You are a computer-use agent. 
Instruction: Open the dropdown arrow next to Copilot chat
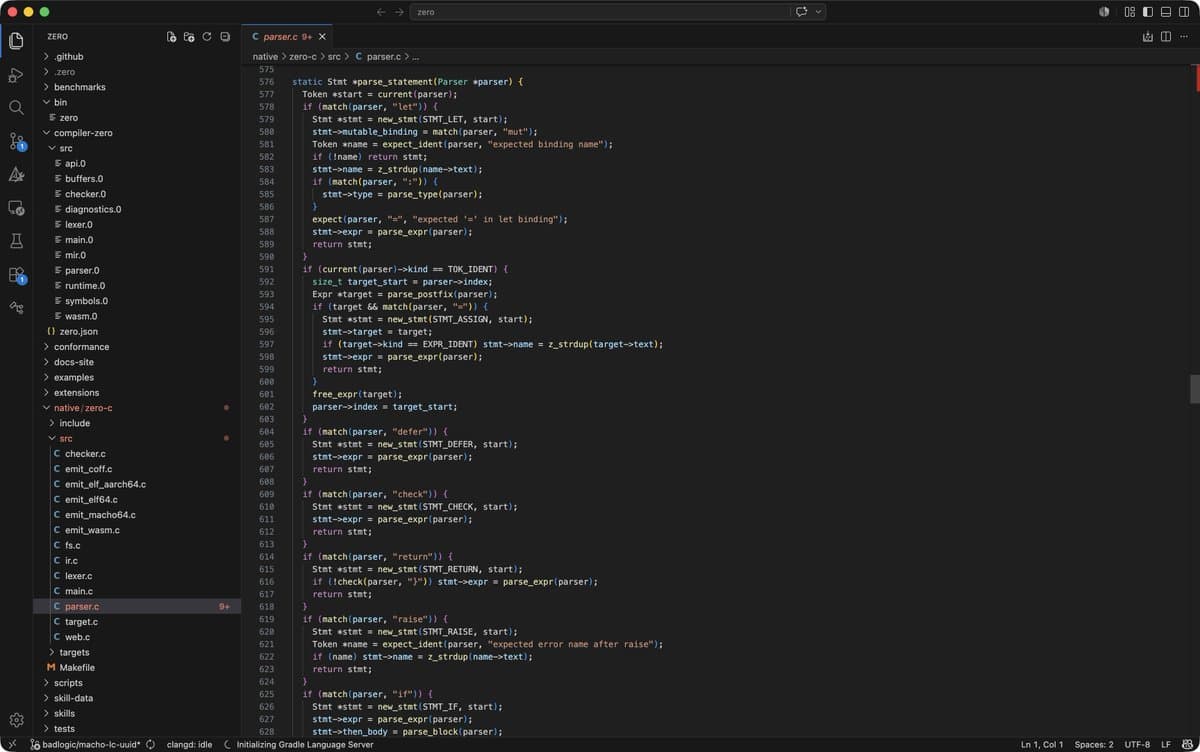819,12
